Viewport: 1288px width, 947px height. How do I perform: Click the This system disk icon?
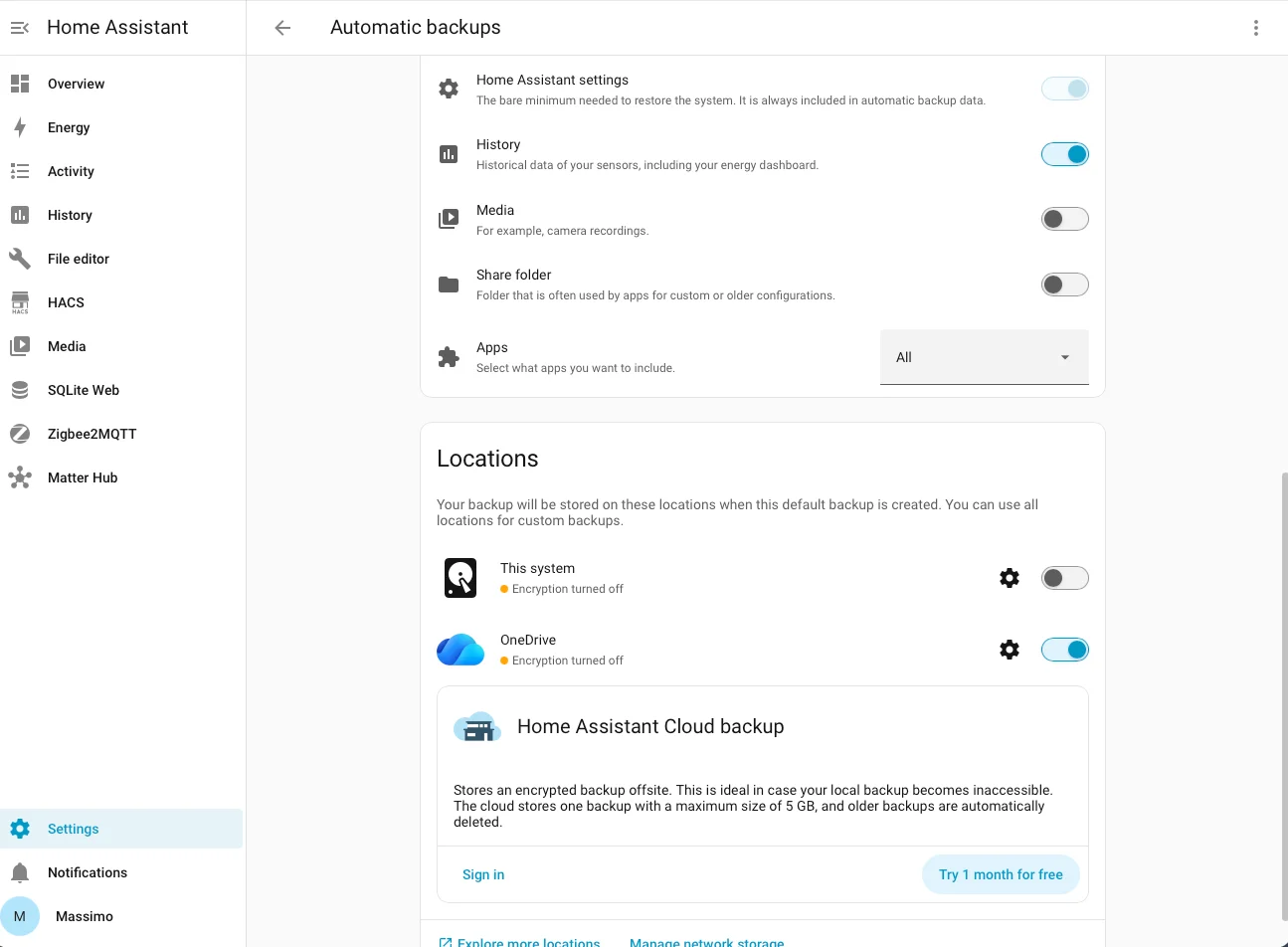click(x=460, y=578)
